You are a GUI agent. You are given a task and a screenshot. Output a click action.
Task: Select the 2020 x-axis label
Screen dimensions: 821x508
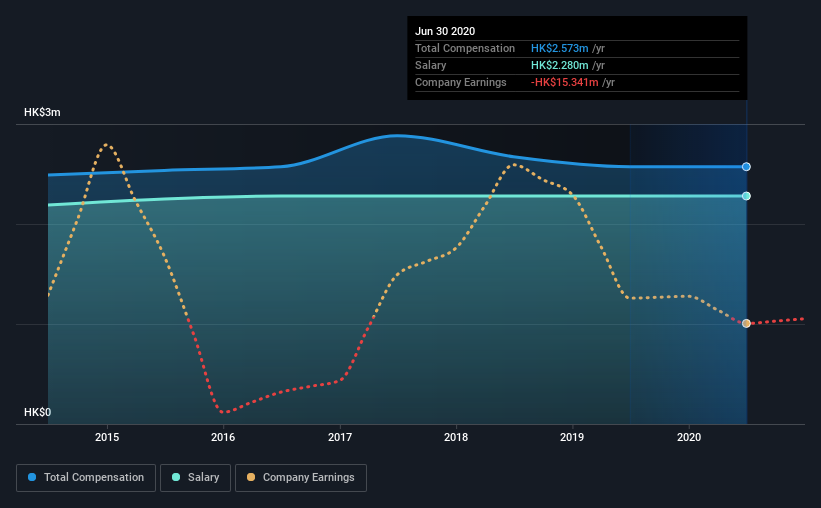(689, 437)
